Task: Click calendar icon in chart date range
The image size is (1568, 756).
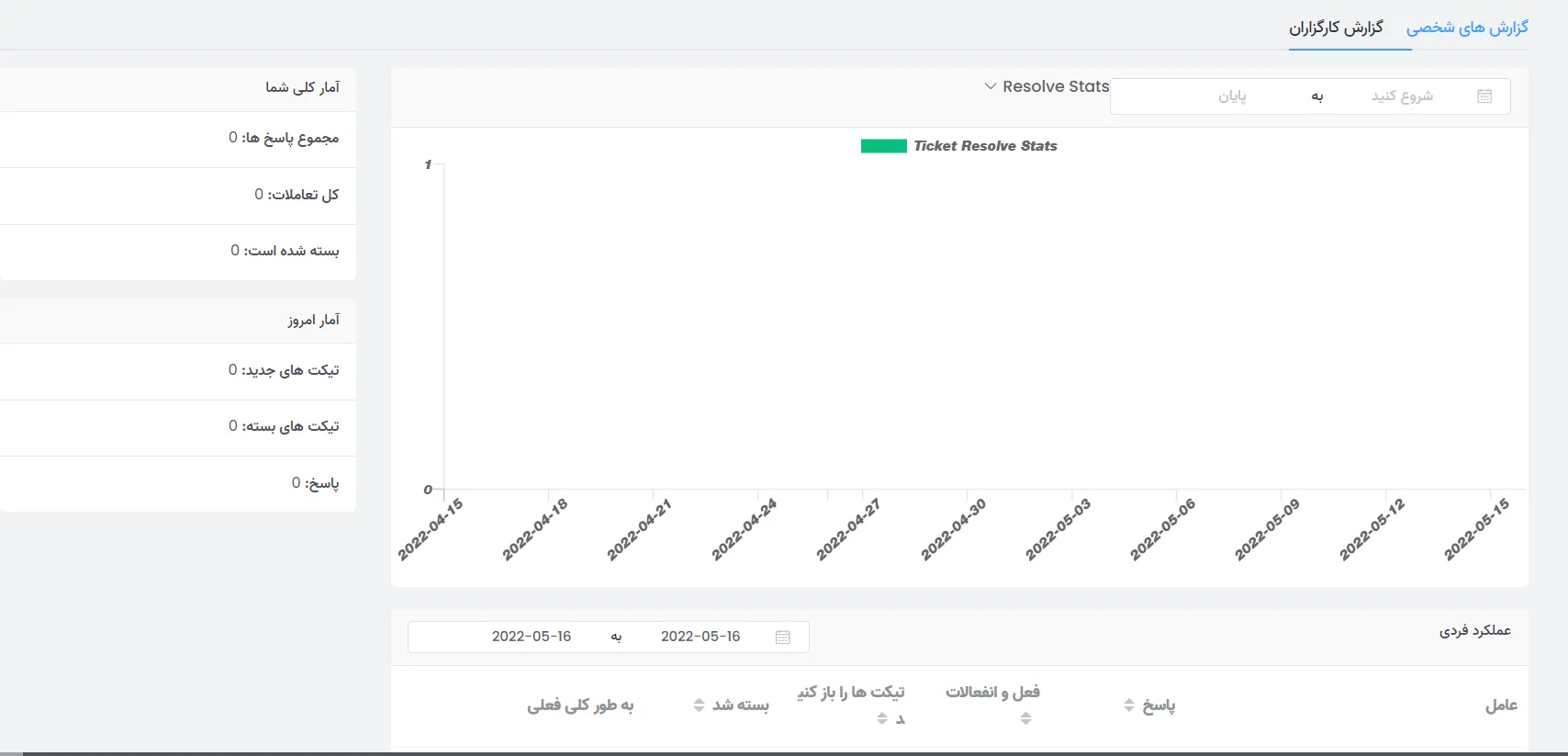Action: pyautogui.click(x=1484, y=96)
